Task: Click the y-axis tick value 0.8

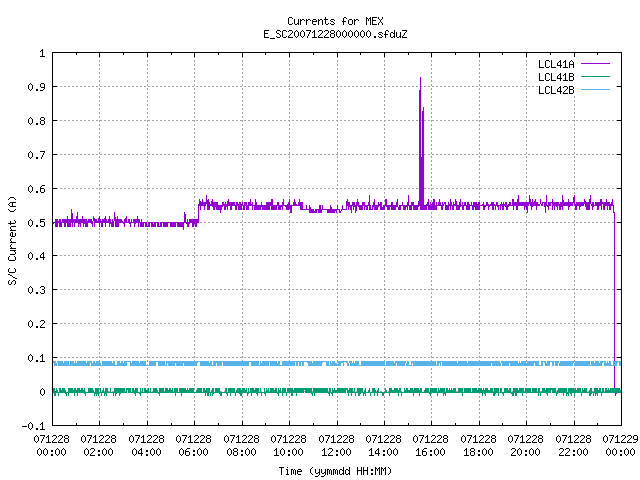Action: [x=36, y=121]
